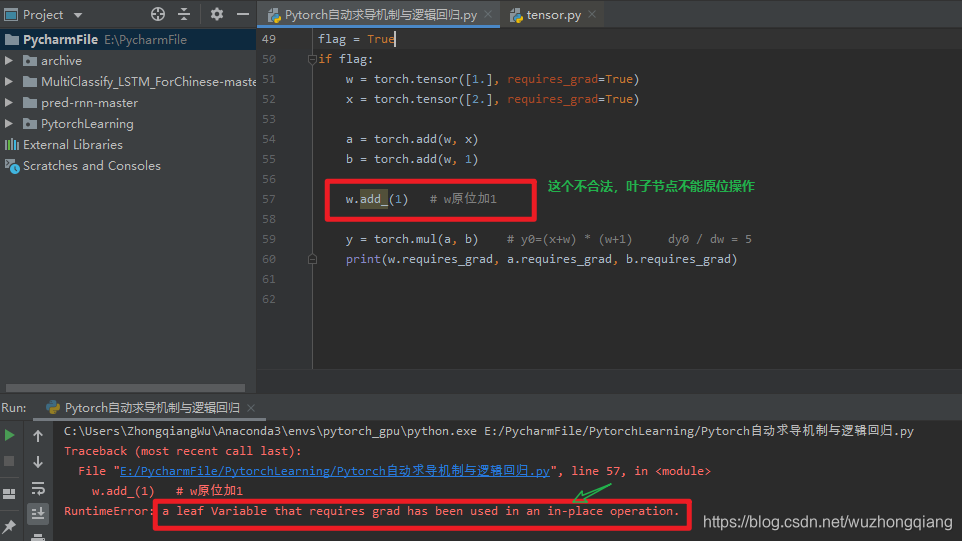Close the tensor.py tab

click(592, 14)
